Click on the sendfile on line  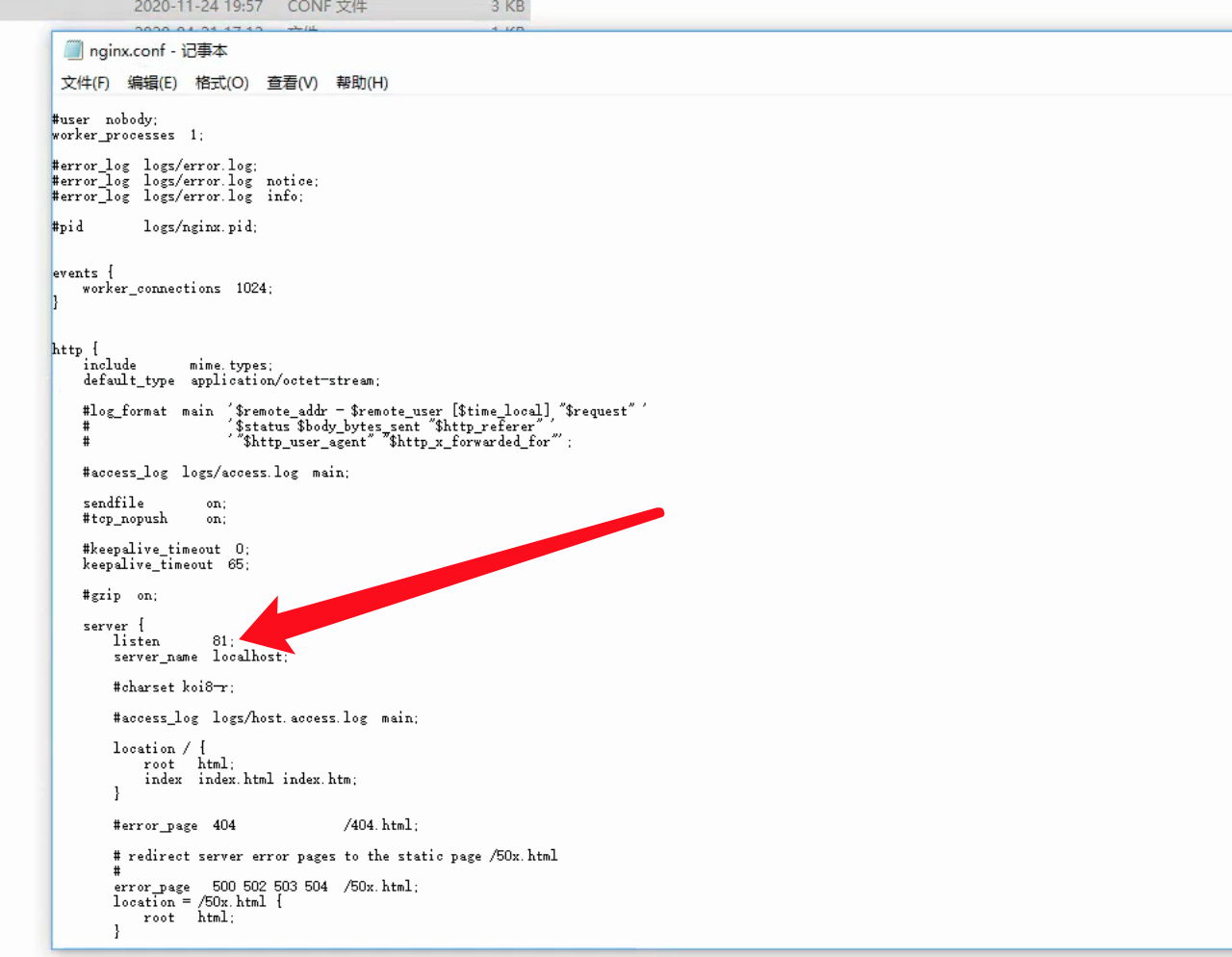point(154,503)
